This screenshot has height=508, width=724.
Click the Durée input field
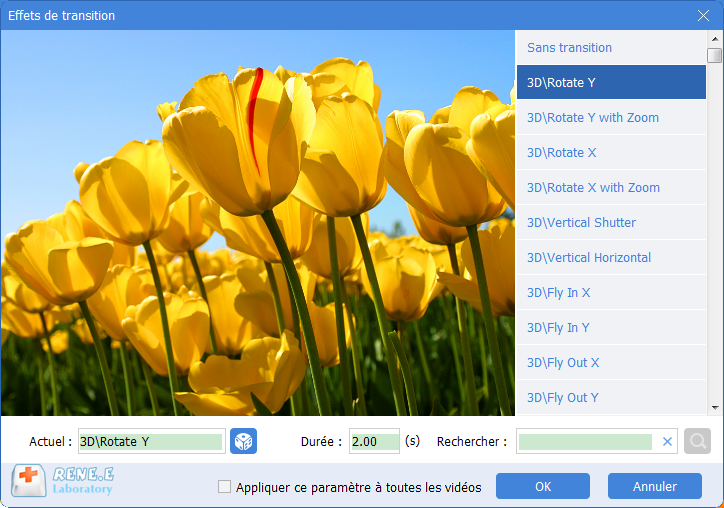374,441
